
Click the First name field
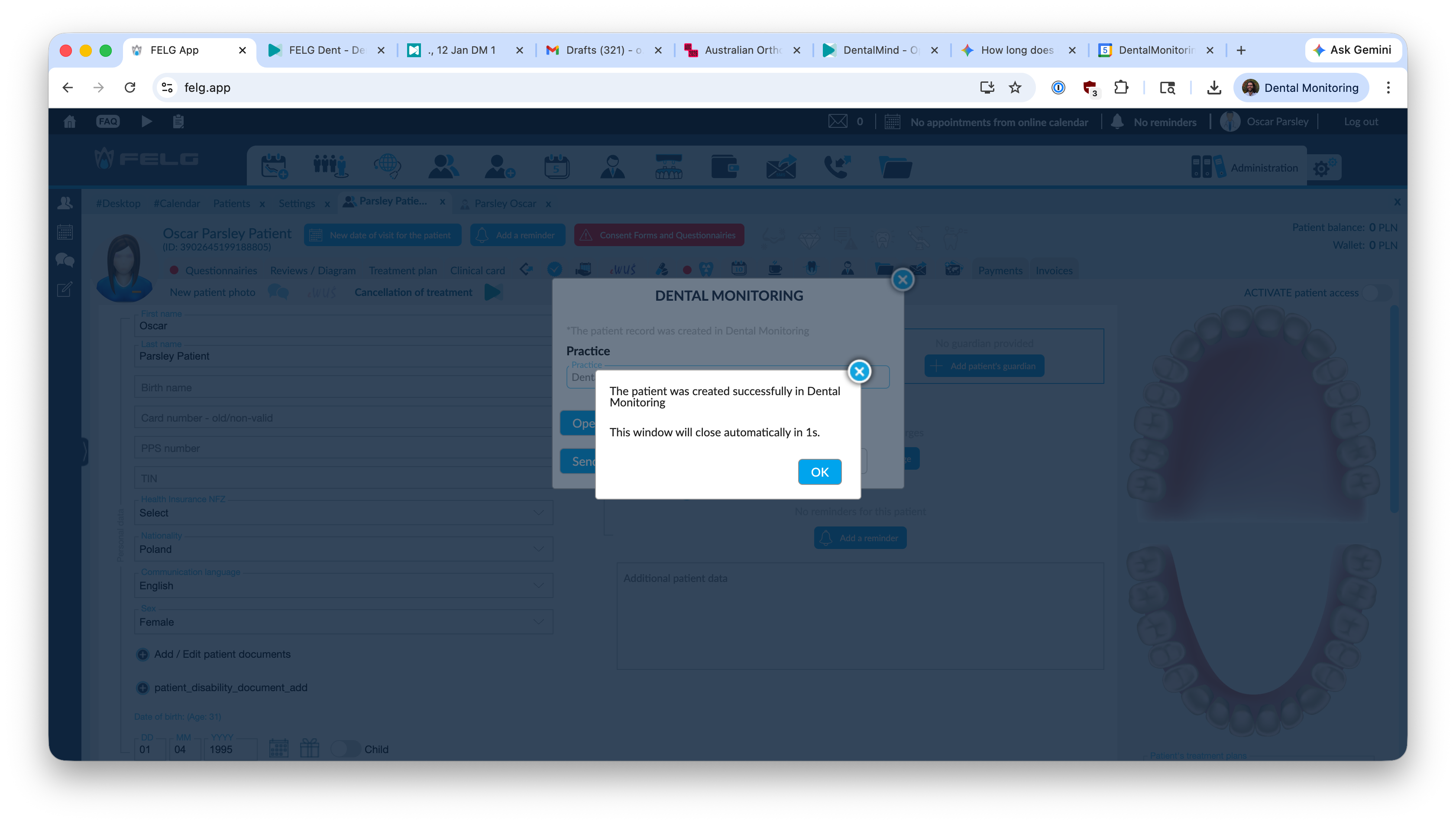click(343, 325)
